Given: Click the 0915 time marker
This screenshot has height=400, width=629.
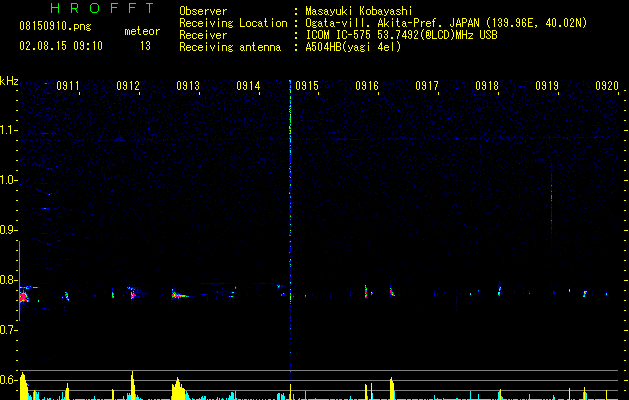Looking at the screenshot, I should point(307,86).
